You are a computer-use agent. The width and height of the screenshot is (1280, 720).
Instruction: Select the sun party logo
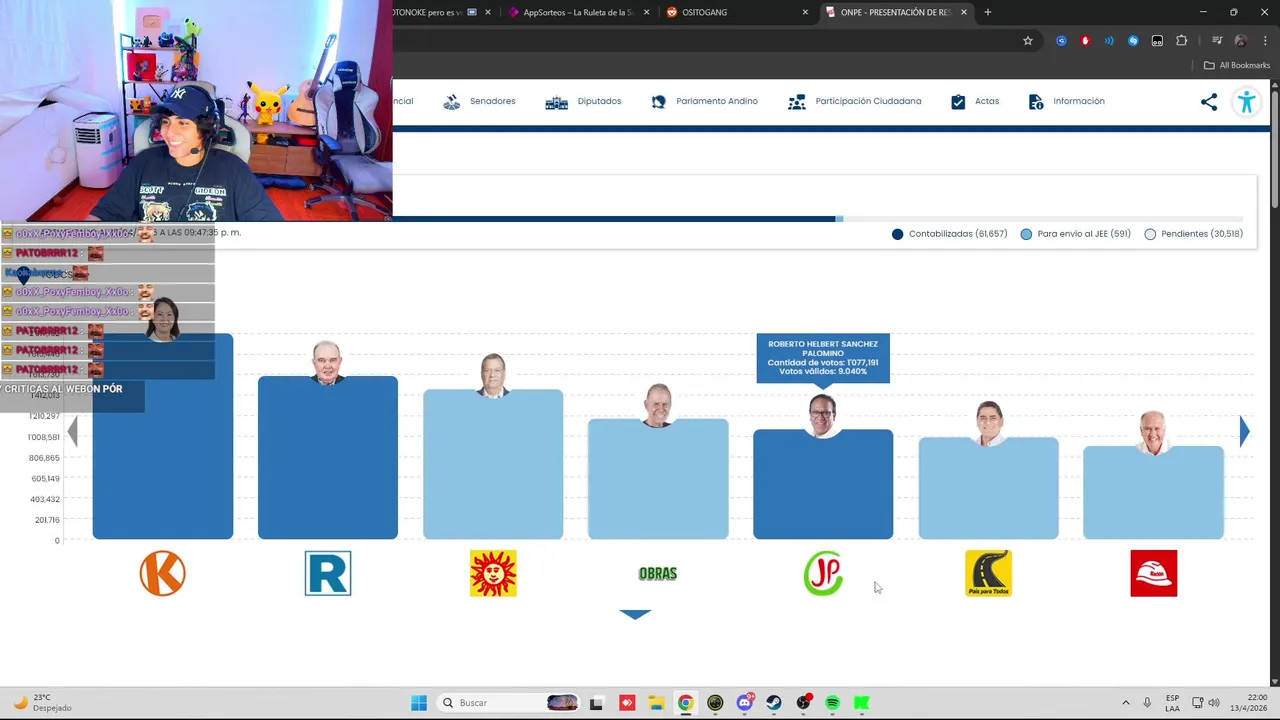click(x=493, y=573)
